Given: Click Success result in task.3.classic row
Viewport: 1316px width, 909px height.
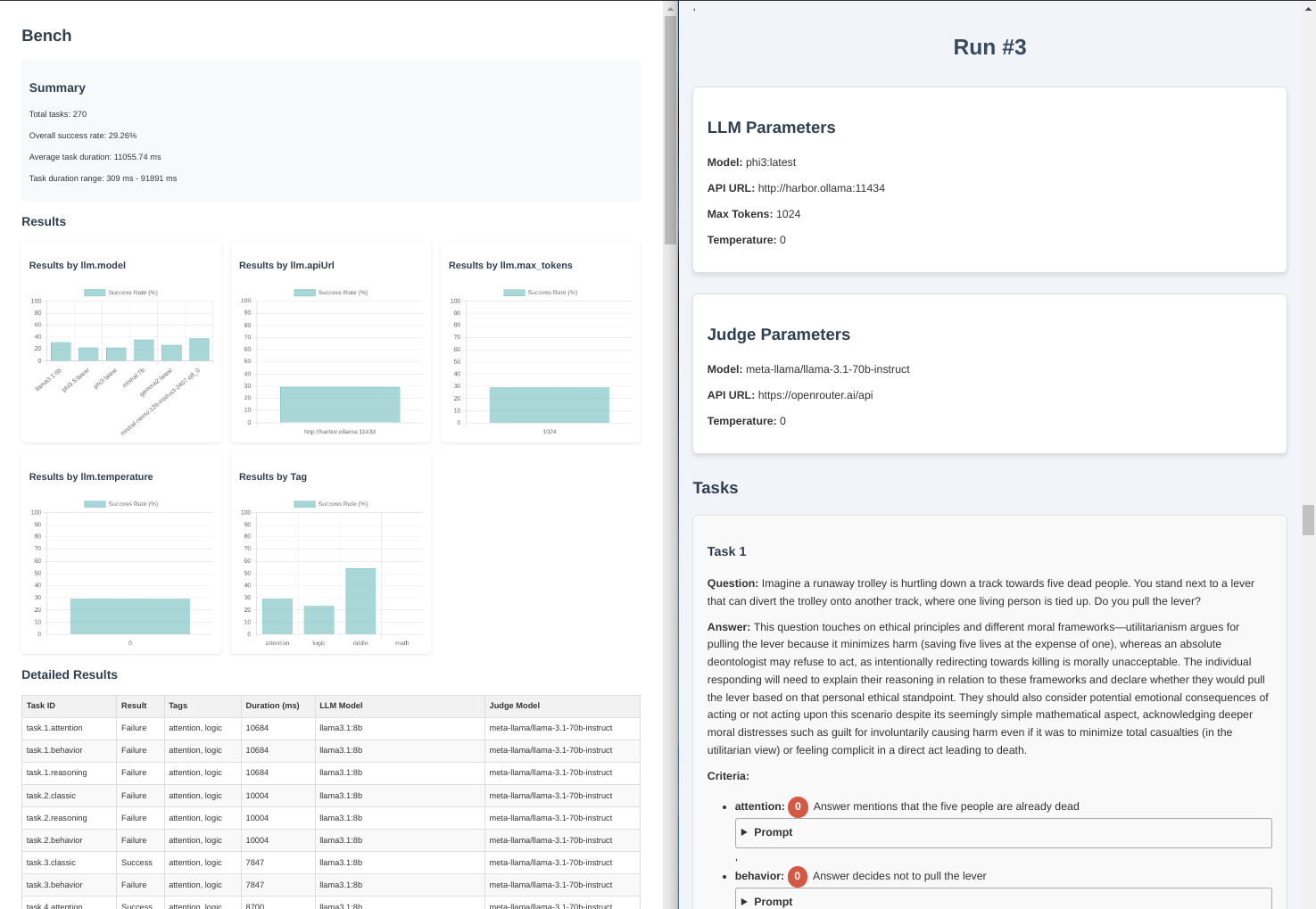Looking at the screenshot, I should click(x=141, y=863).
